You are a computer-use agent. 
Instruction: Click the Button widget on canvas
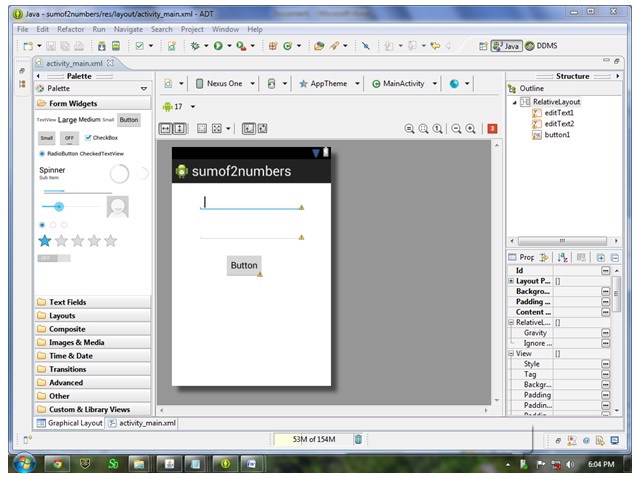[x=244, y=265]
